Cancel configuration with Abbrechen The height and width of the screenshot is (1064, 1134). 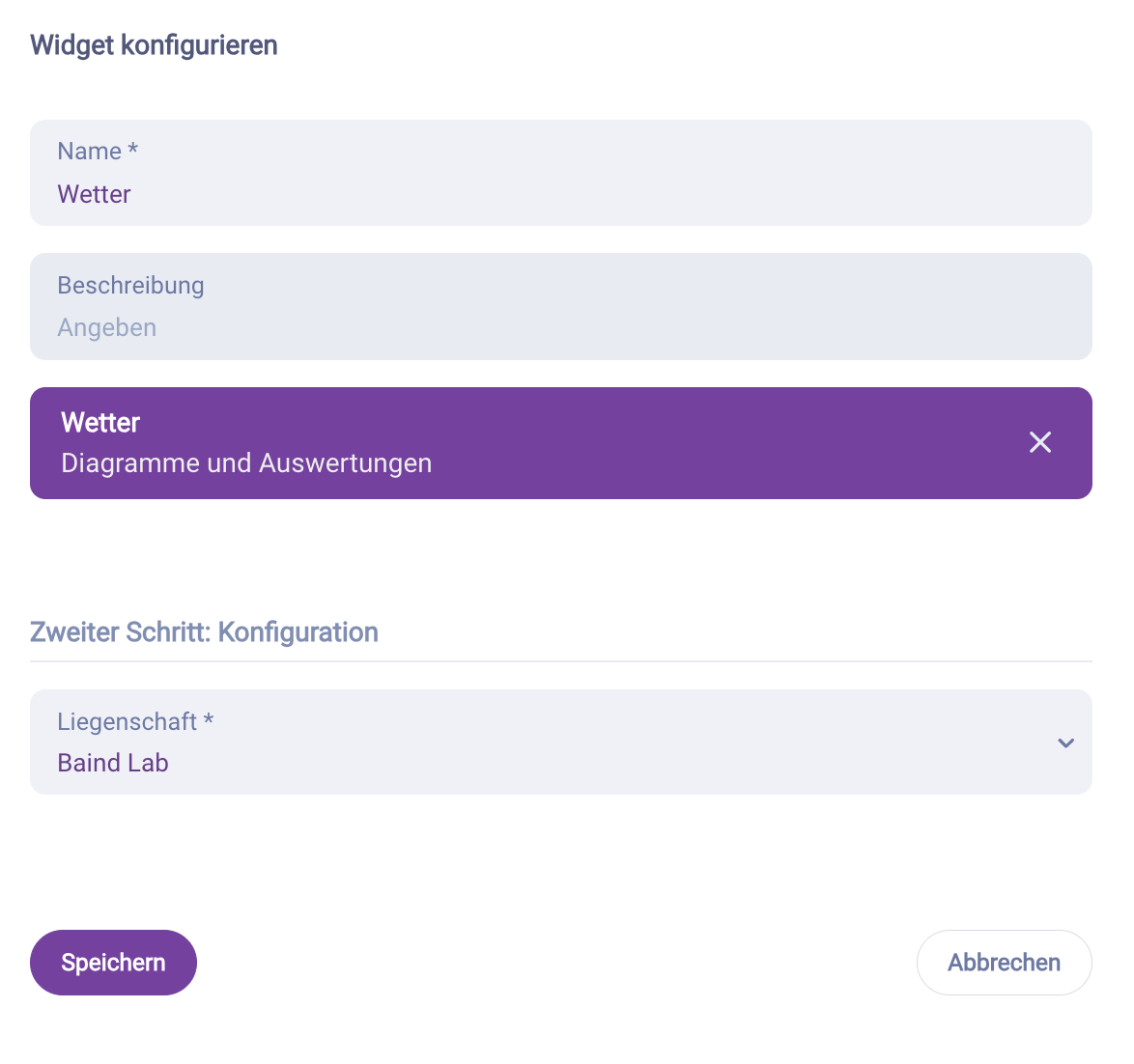click(x=1004, y=962)
